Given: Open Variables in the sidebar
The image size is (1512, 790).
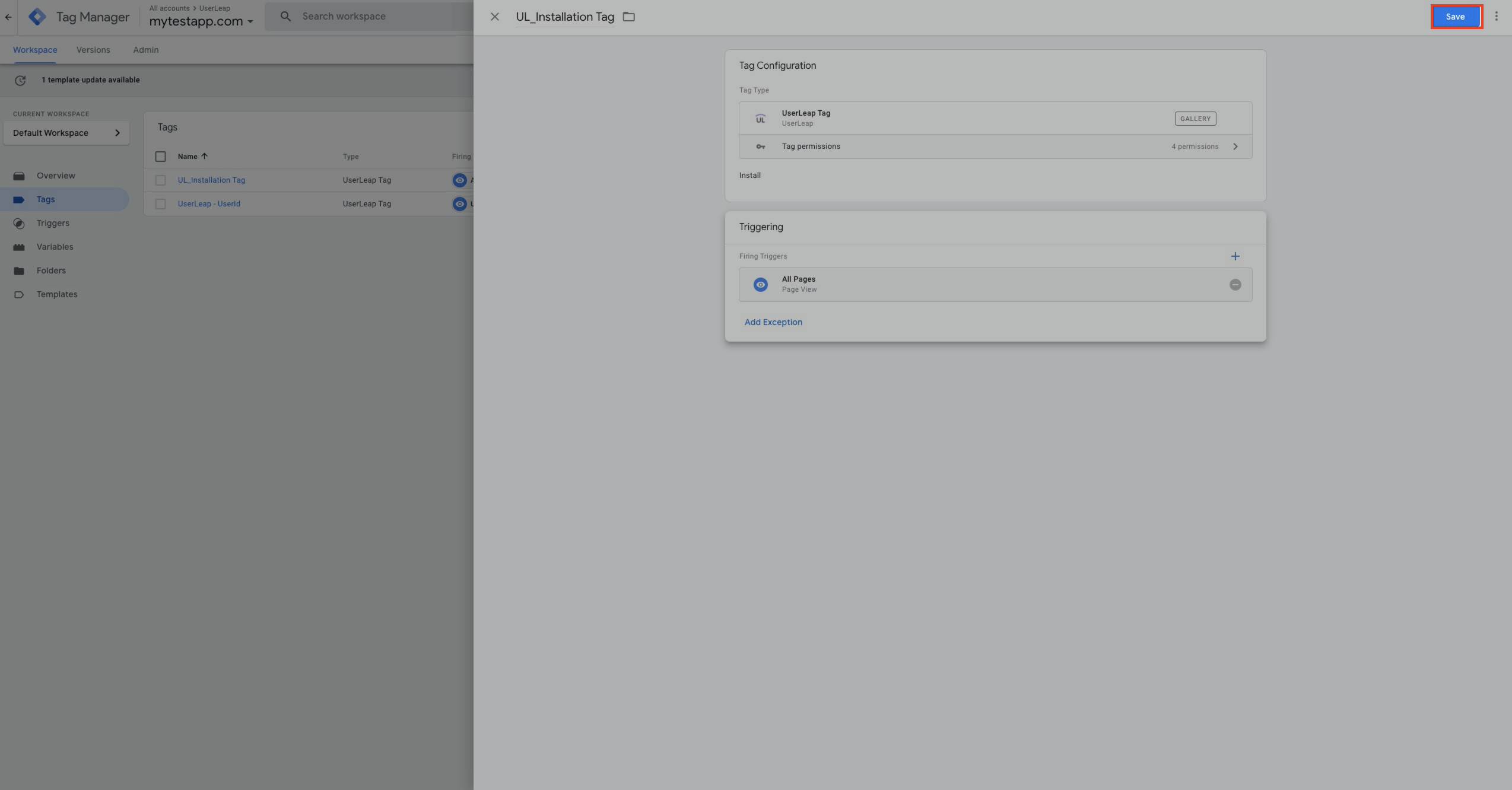Looking at the screenshot, I should point(65,247).
